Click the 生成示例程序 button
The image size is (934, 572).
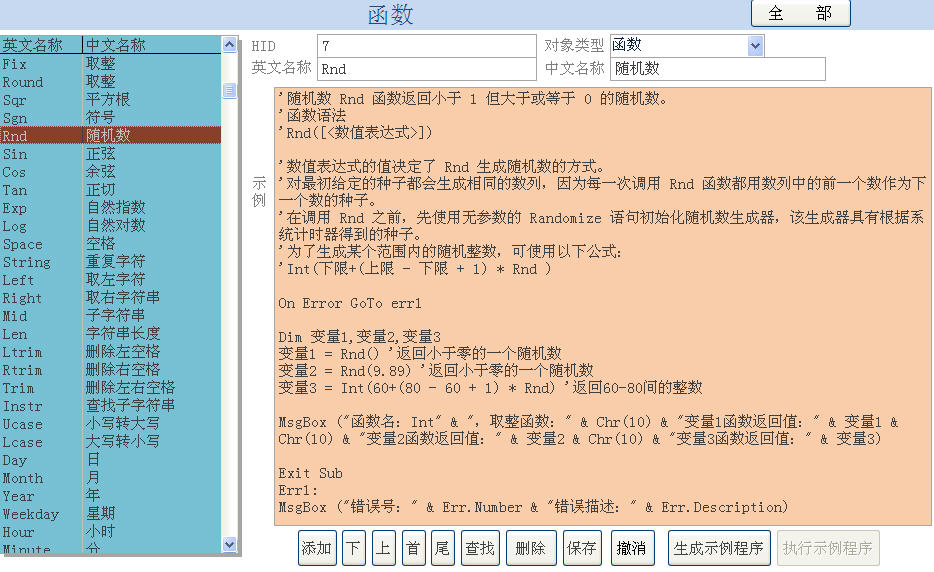pyautogui.click(x=719, y=548)
